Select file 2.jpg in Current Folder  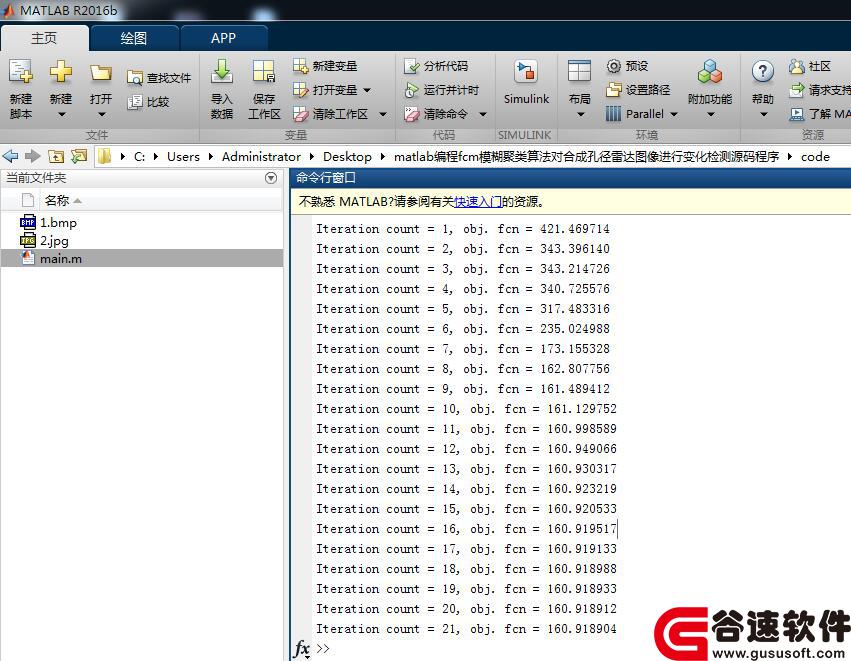tap(142, 240)
